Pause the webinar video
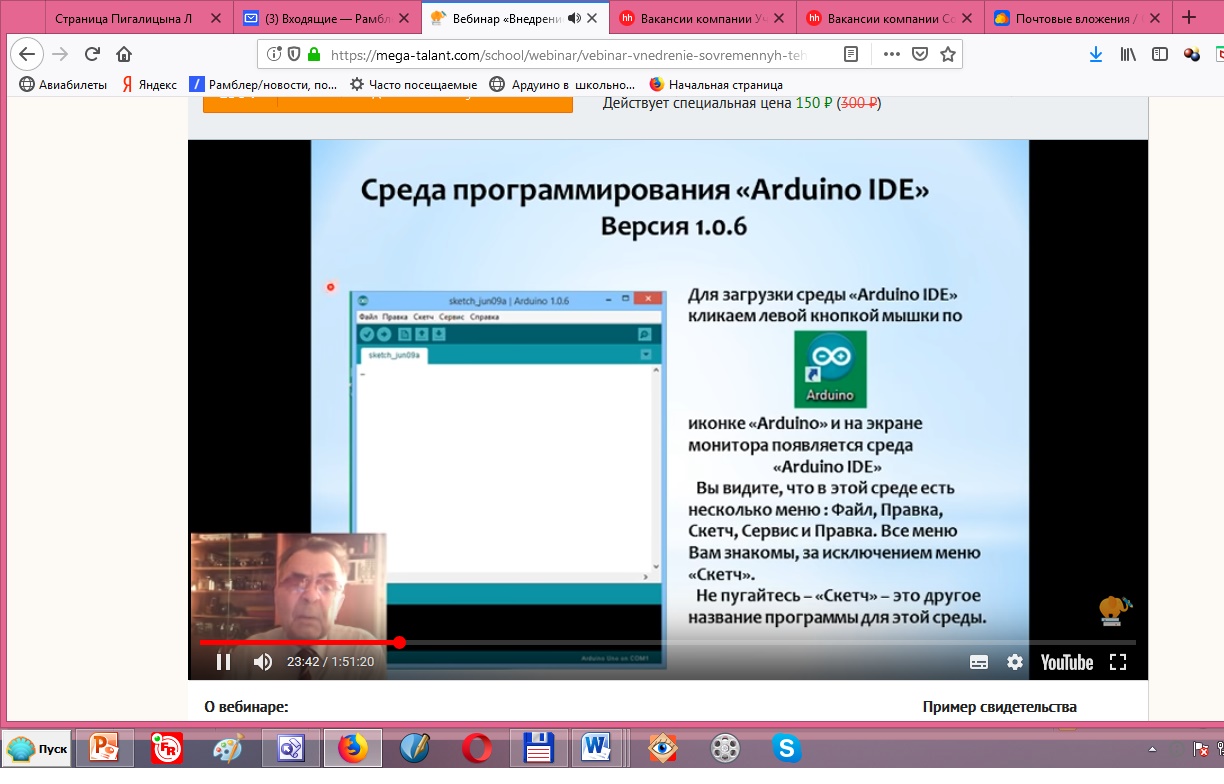The height and width of the screenshot is (784, 1224). (223, 662)
